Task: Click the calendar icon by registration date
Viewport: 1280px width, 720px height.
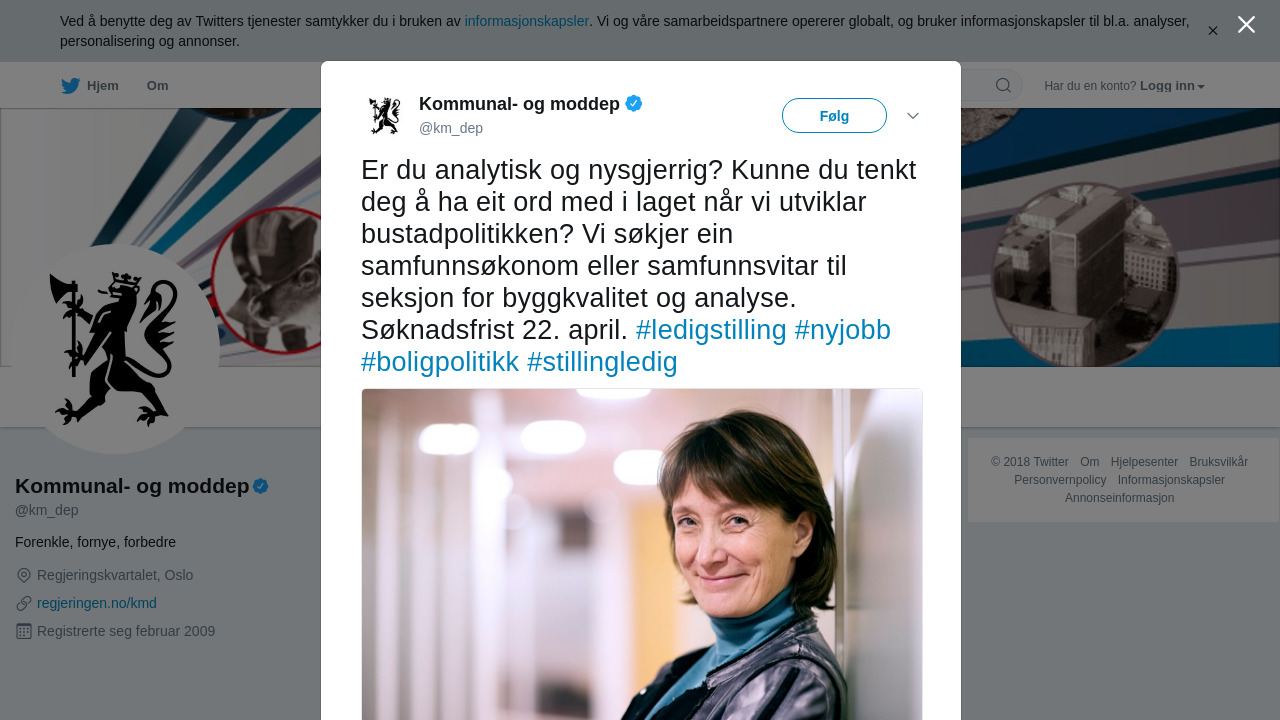Action: click(x=24, y=631)
